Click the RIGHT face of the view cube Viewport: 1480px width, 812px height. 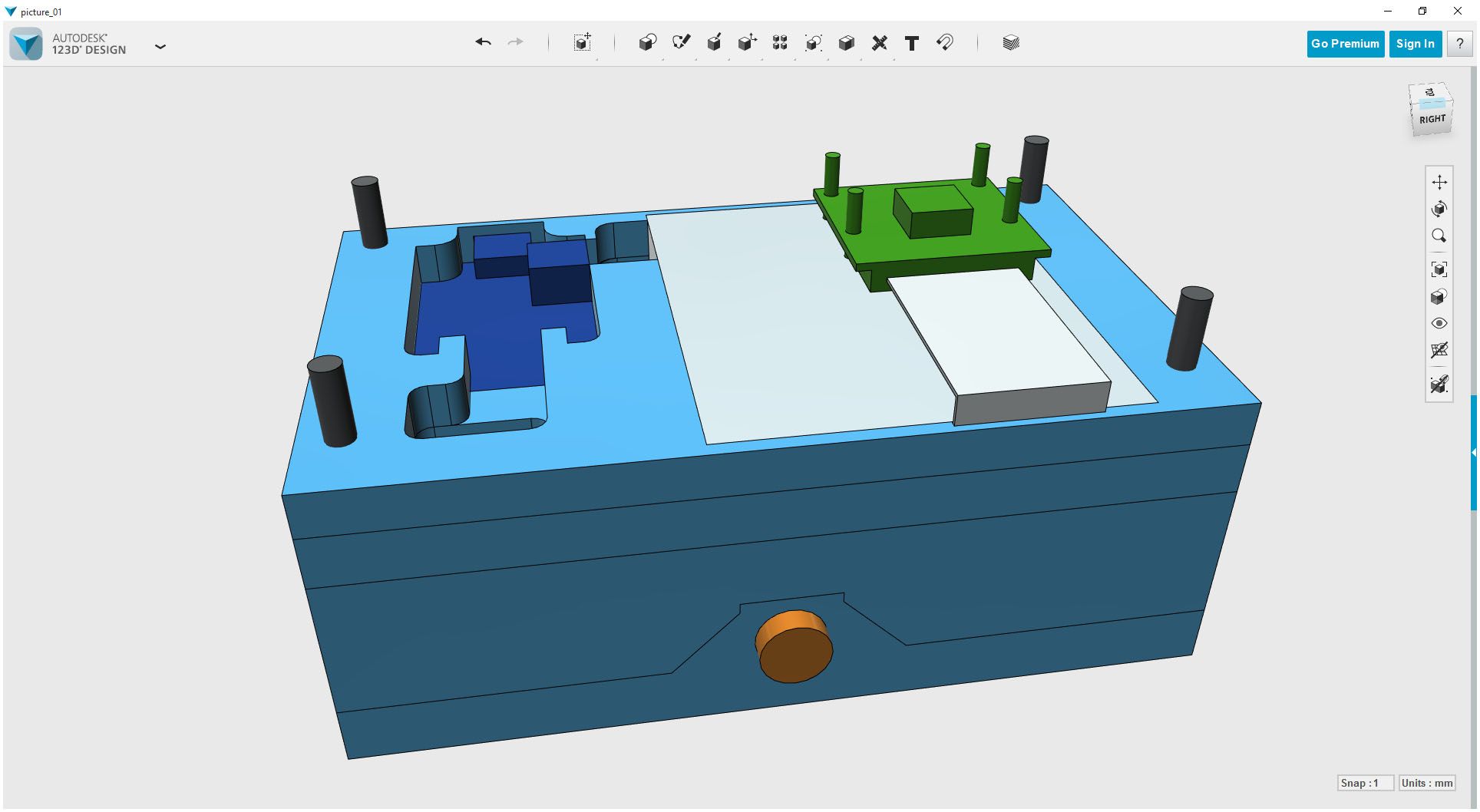coord(1429,119)
